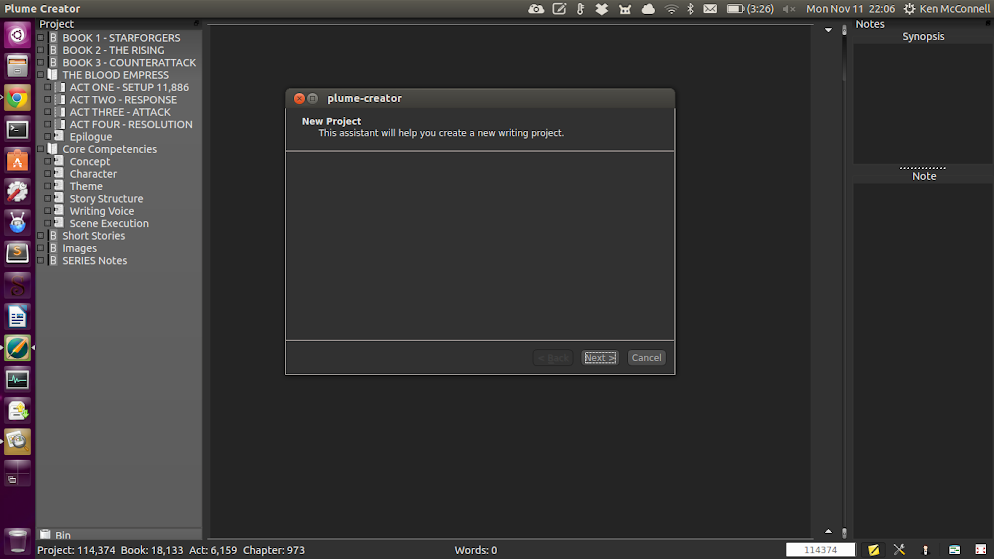The height and width of the screenshot is (559, 994).
Task: Expand the BOOK 1 - STARFORGERS tree node
Action: [x=41, y=37]
